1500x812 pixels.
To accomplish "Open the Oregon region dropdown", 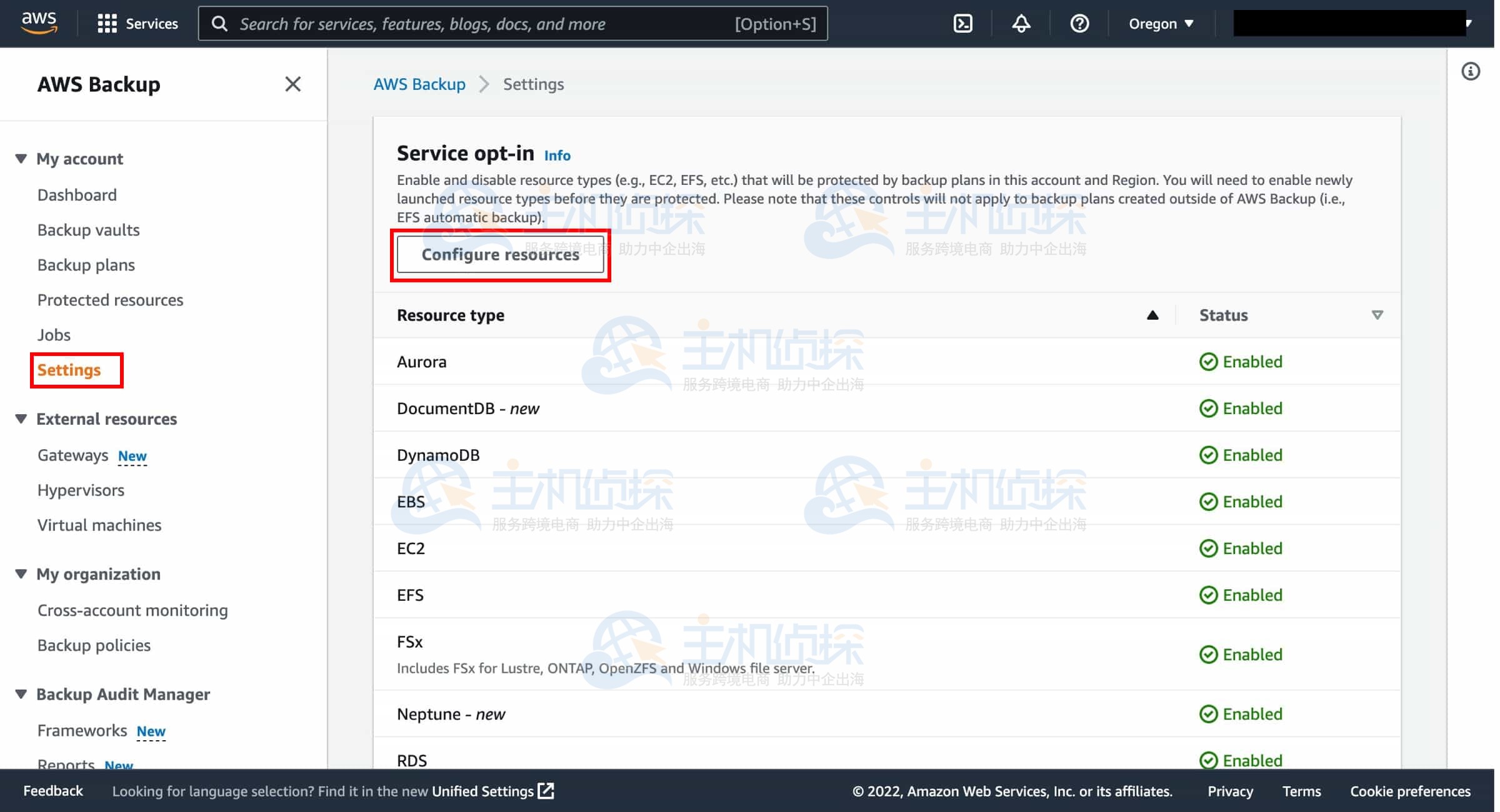I will [x=1161, y=23].
